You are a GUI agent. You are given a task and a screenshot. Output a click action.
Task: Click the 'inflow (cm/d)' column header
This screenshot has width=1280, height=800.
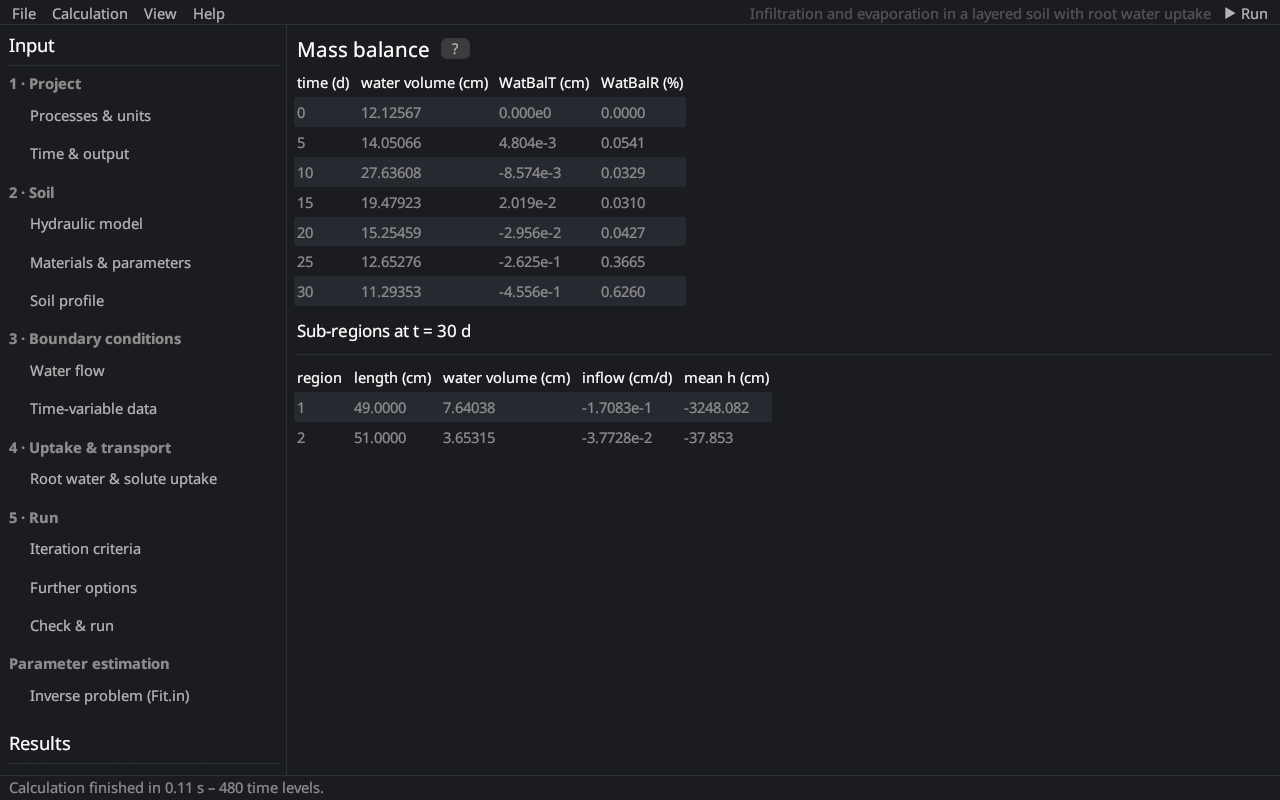[627, 378]
